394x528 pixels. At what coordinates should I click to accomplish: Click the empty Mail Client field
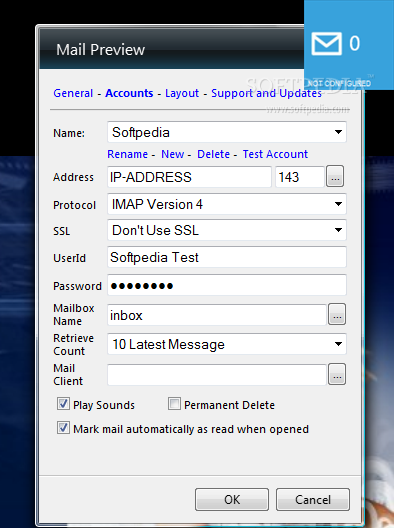[x=217, y=374]
